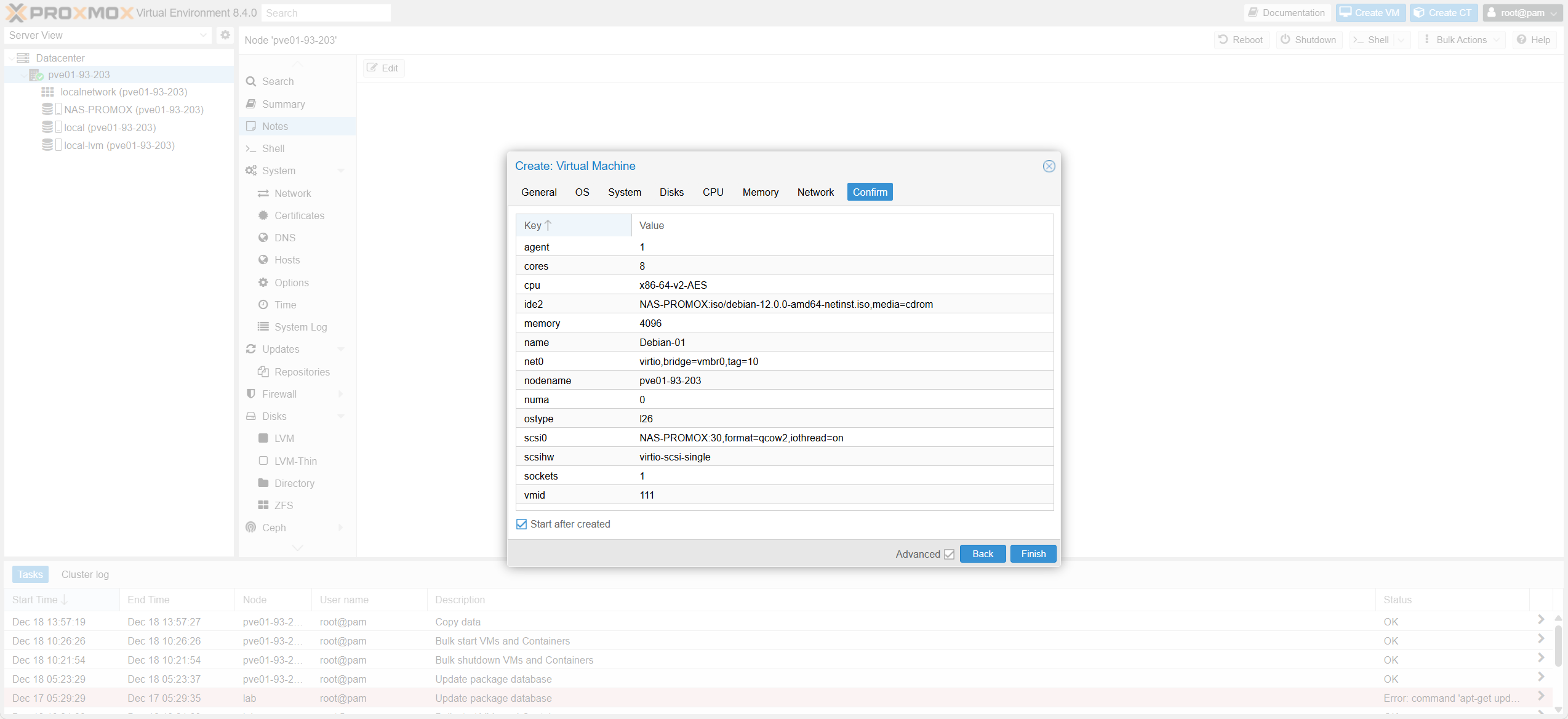Screen dimensions: 1568x719
Task: Click the gear icon beside Server View
Action: (x=225, y=35)
